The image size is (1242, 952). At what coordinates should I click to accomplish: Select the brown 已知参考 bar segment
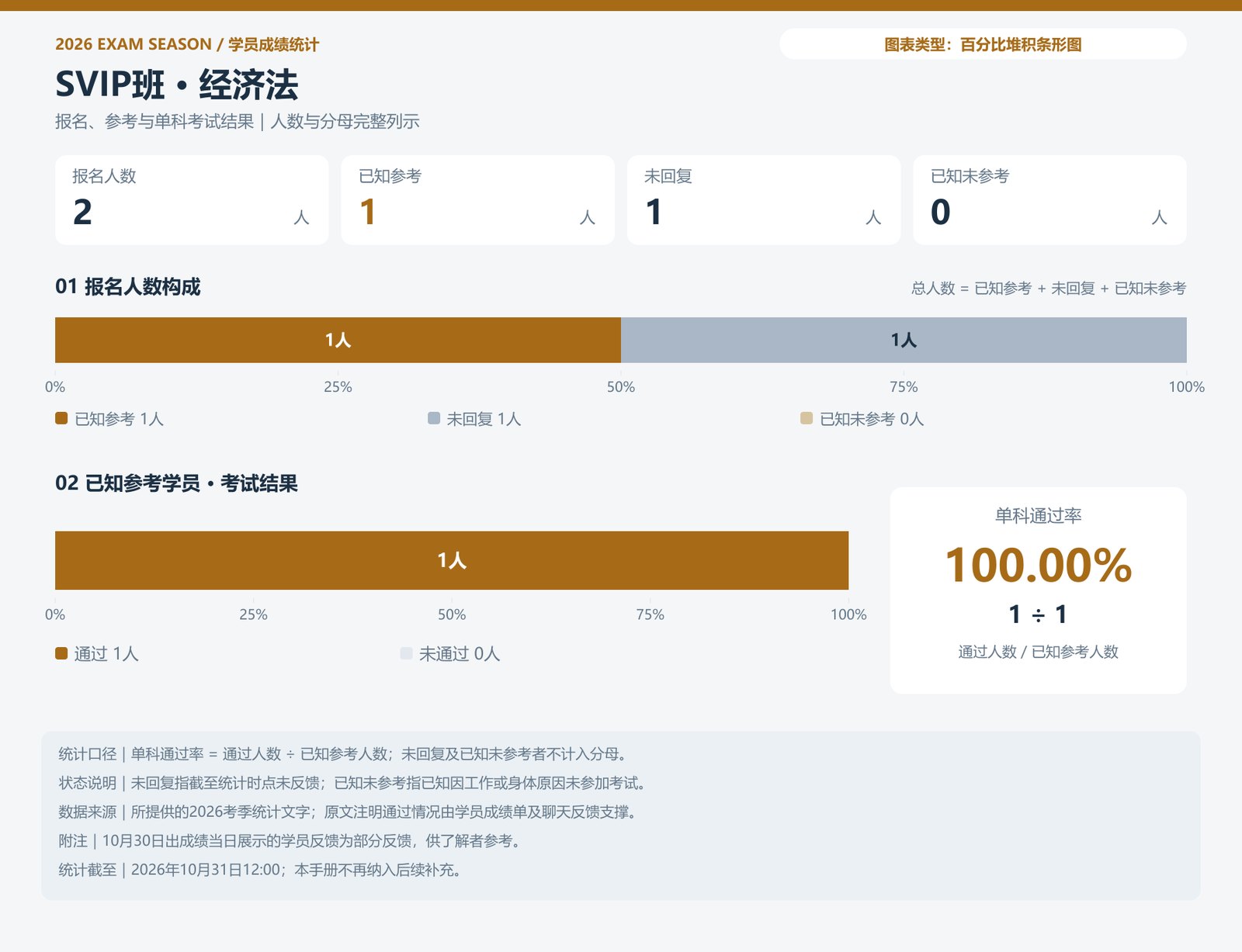pyautogui.click(x=338, y=340)
